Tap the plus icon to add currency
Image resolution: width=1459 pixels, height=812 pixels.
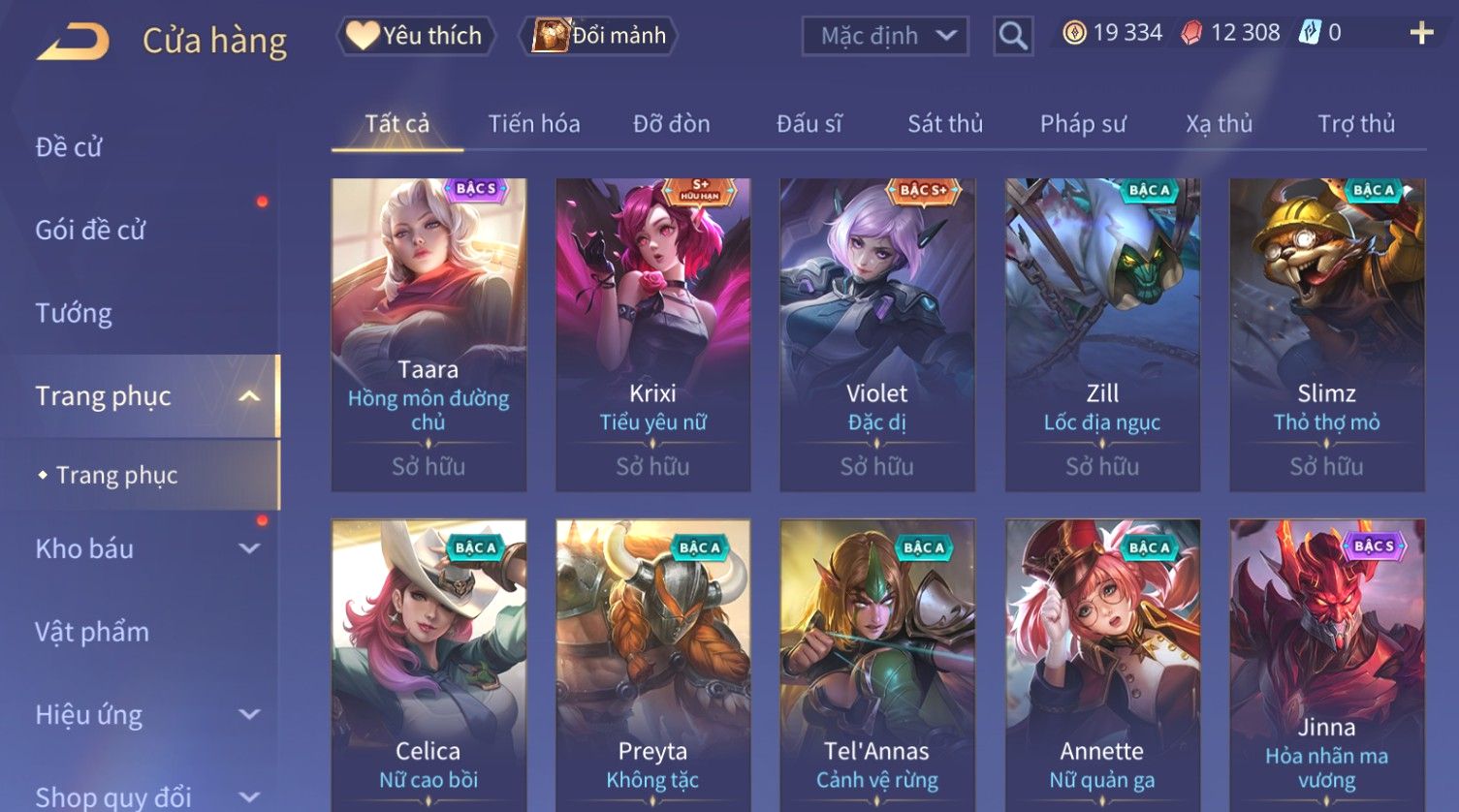tap(1421, 33)
